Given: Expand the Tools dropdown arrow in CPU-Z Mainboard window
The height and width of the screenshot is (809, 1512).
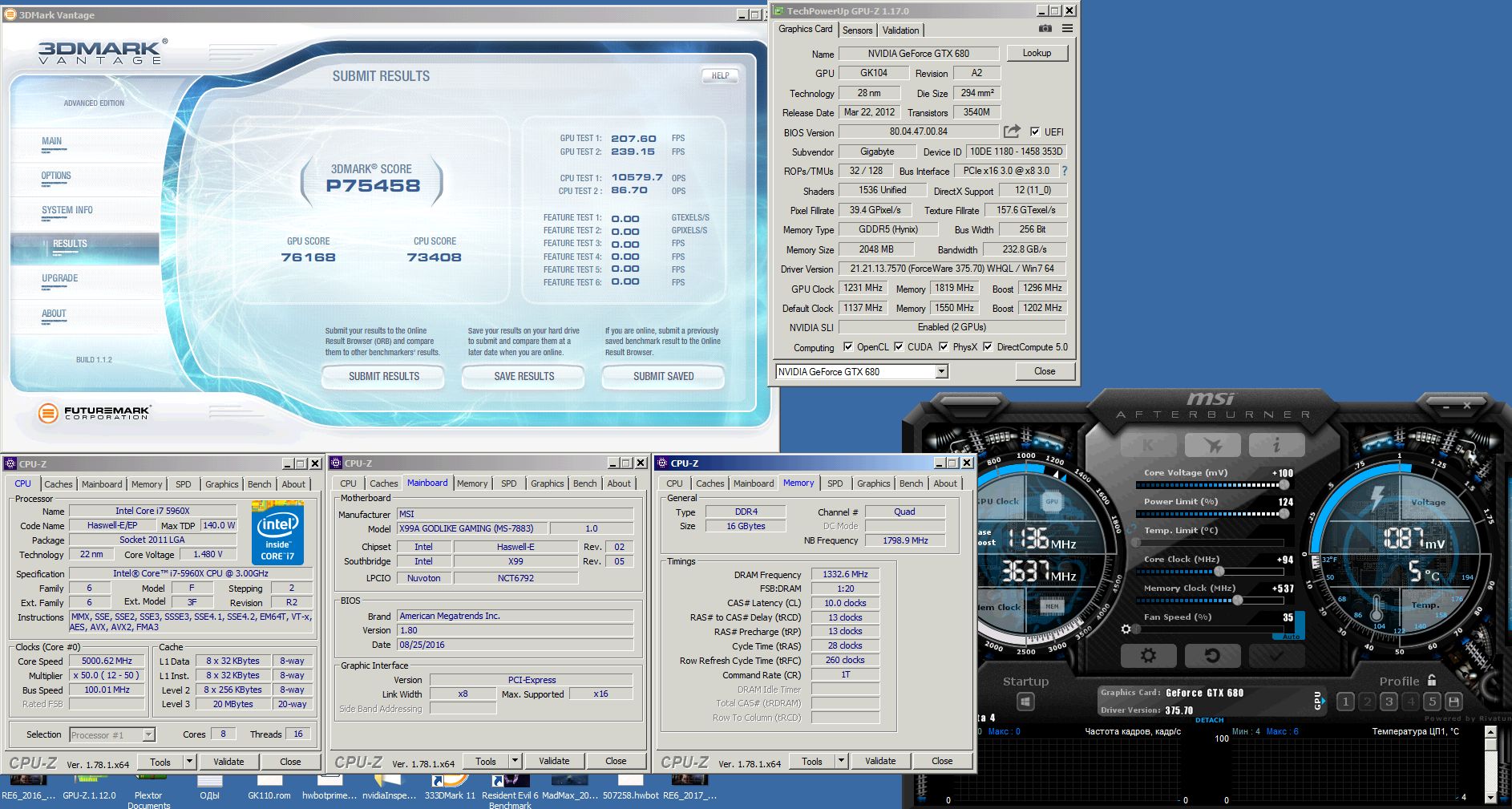Looking at the screenshot, I should click(515, 761).
